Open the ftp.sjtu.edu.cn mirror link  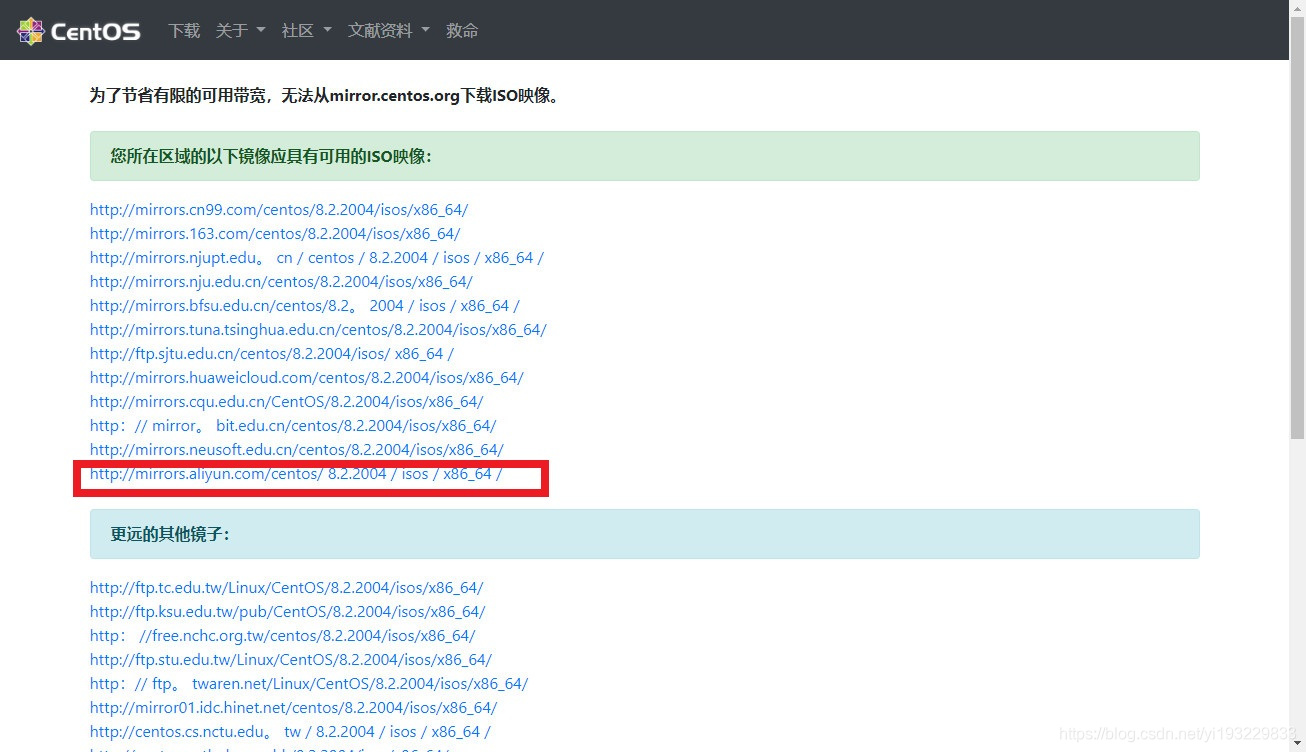272,354
